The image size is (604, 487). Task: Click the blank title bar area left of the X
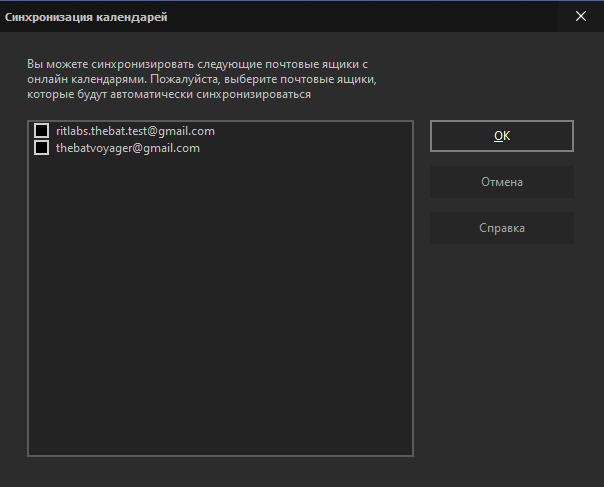pyautogui.click(x=362, y=17)
